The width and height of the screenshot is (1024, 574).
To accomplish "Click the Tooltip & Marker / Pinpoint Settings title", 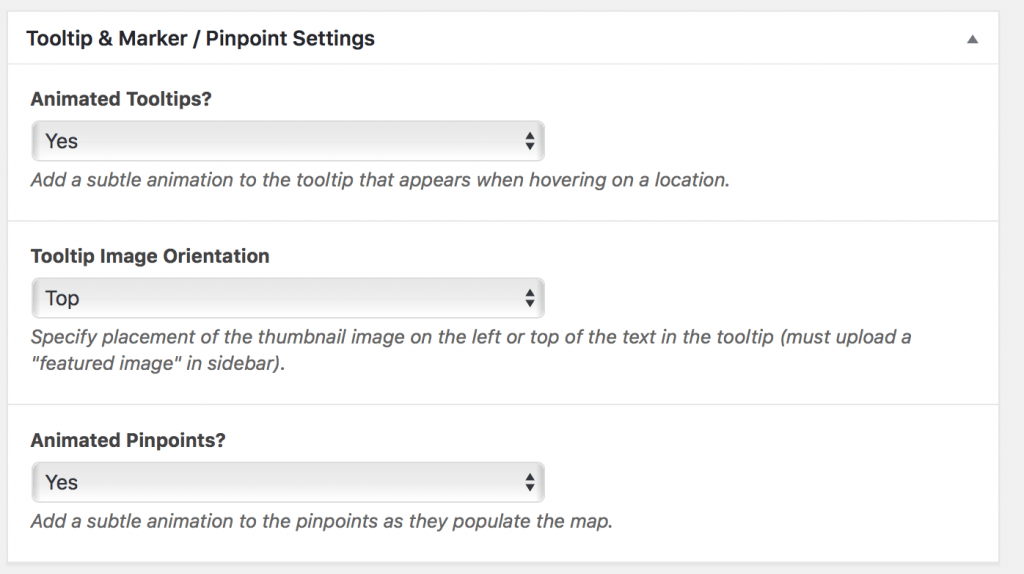I will point(200,39).
